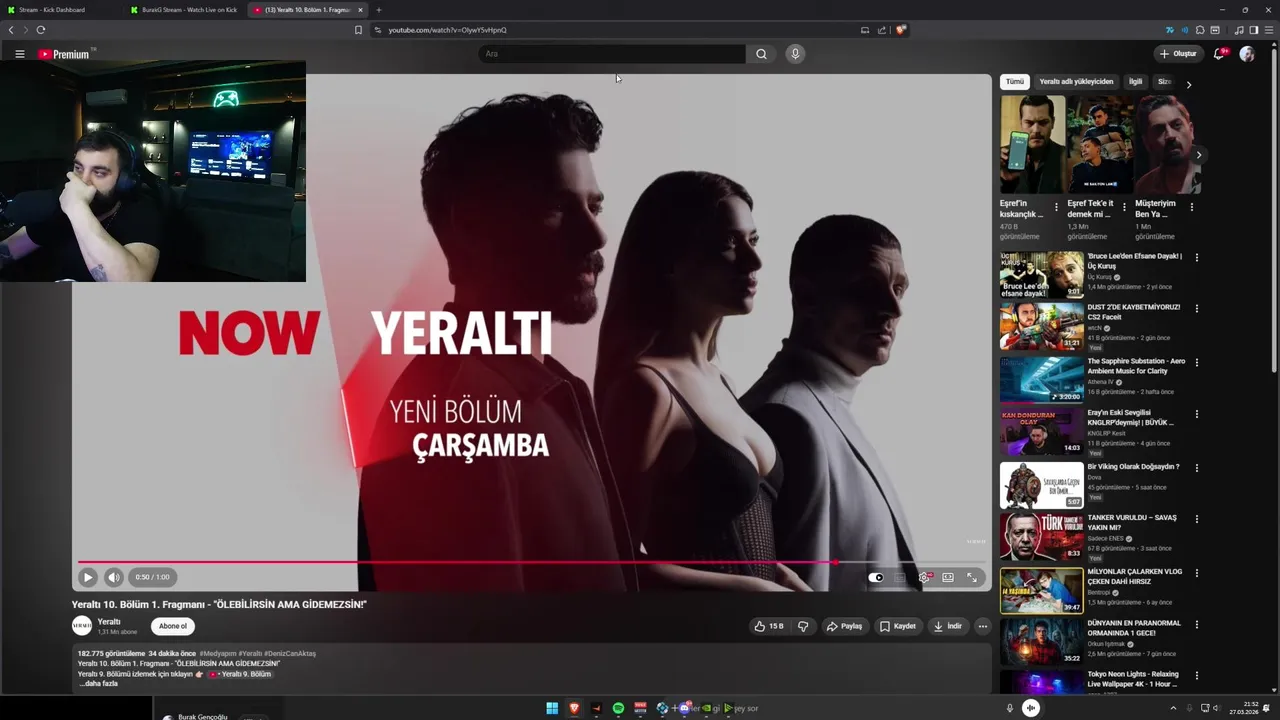
Task: Open Discord from the taskbar
Action: tap(684, 708)
